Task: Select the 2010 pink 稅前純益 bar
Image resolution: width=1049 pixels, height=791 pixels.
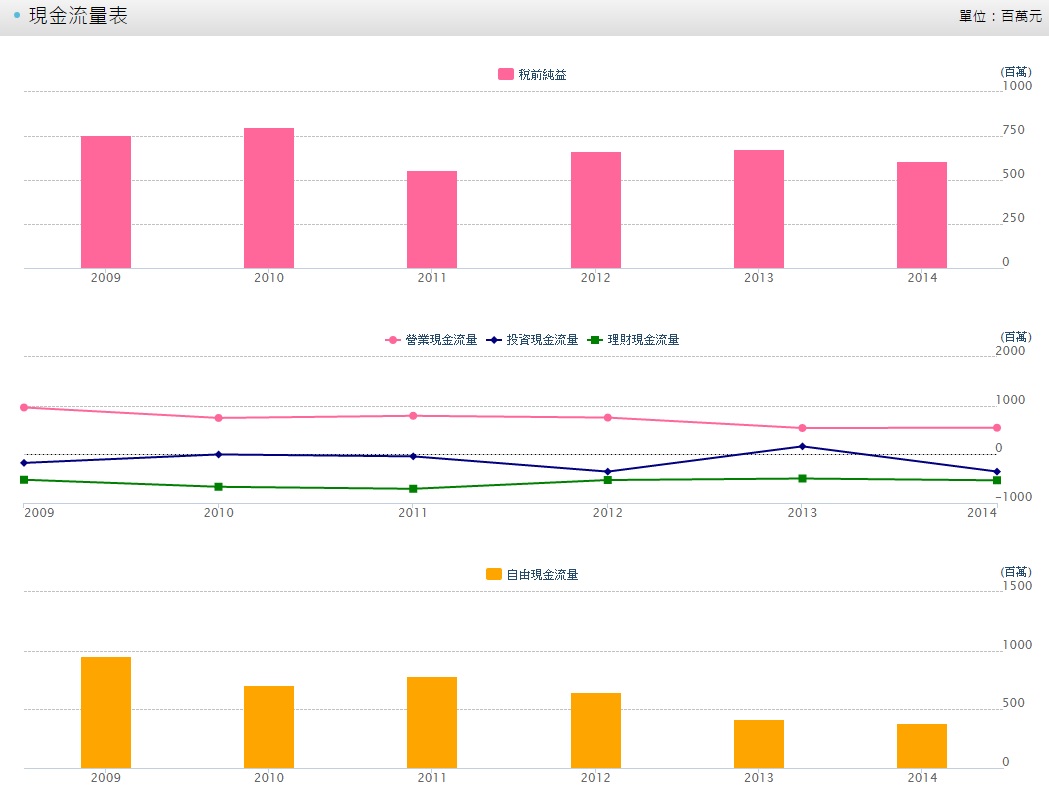Action: (x=269, y=198)
